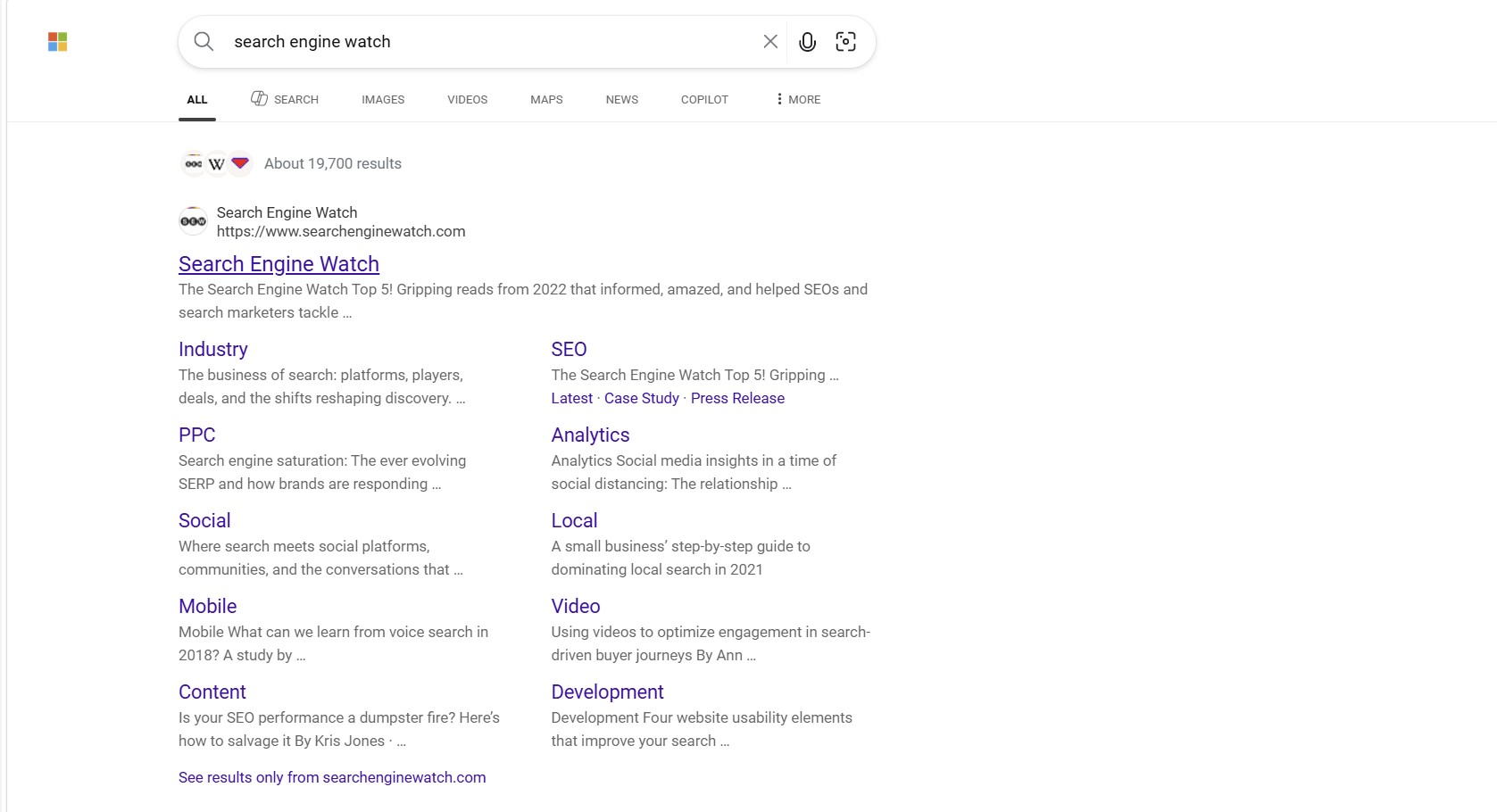Image resolution: width=1497 pixels, height=812 pixels.
Task: Click the 'A small business' step-by-step' snippet
Action: coord(680,559)
